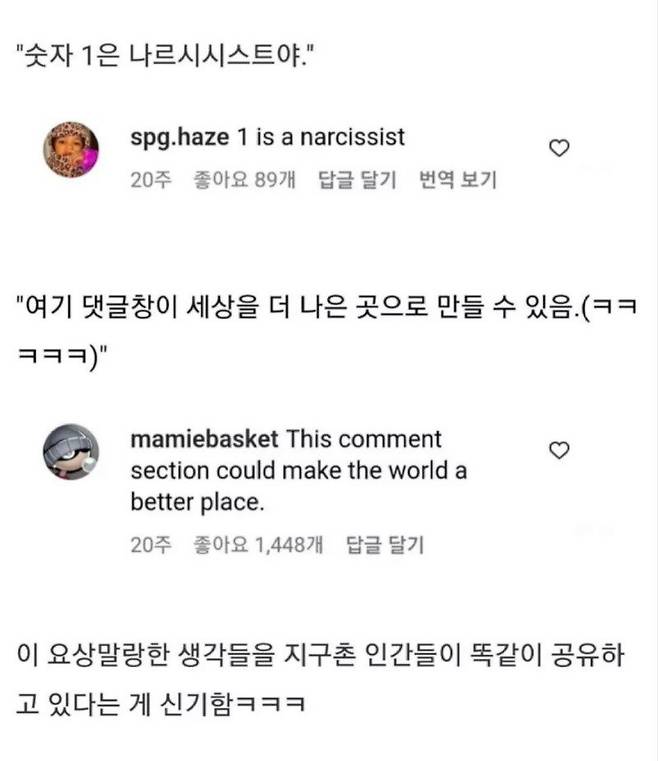658x761 pixels.
Task: Show translation with 번역 보기
Action: coord(458,180)
